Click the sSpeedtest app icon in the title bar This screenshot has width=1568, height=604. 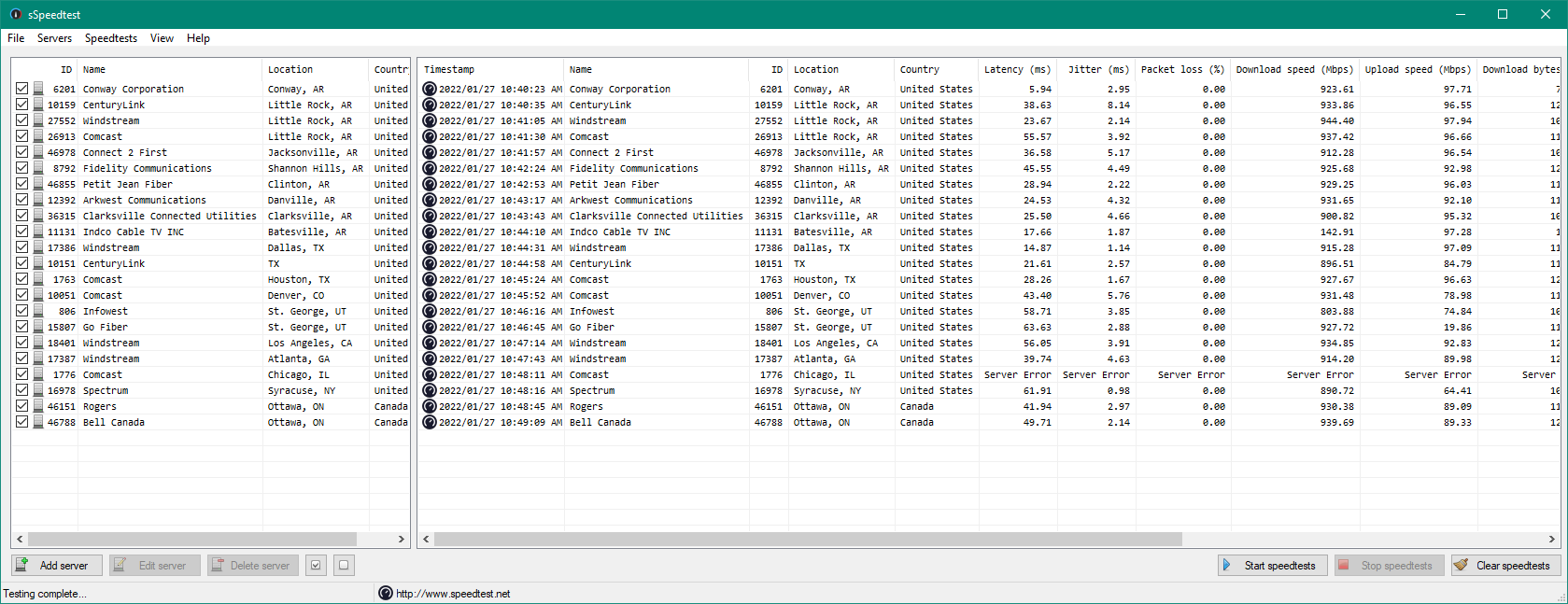[x=15, y=14]
